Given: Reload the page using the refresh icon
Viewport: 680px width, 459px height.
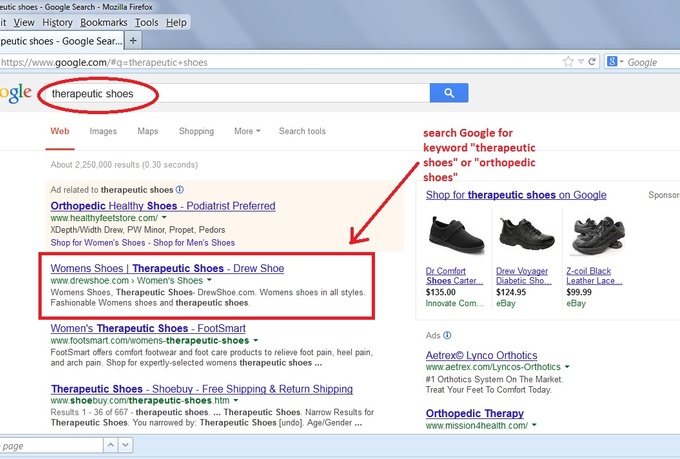Looking at the screenshot, I should pos(594,62).
